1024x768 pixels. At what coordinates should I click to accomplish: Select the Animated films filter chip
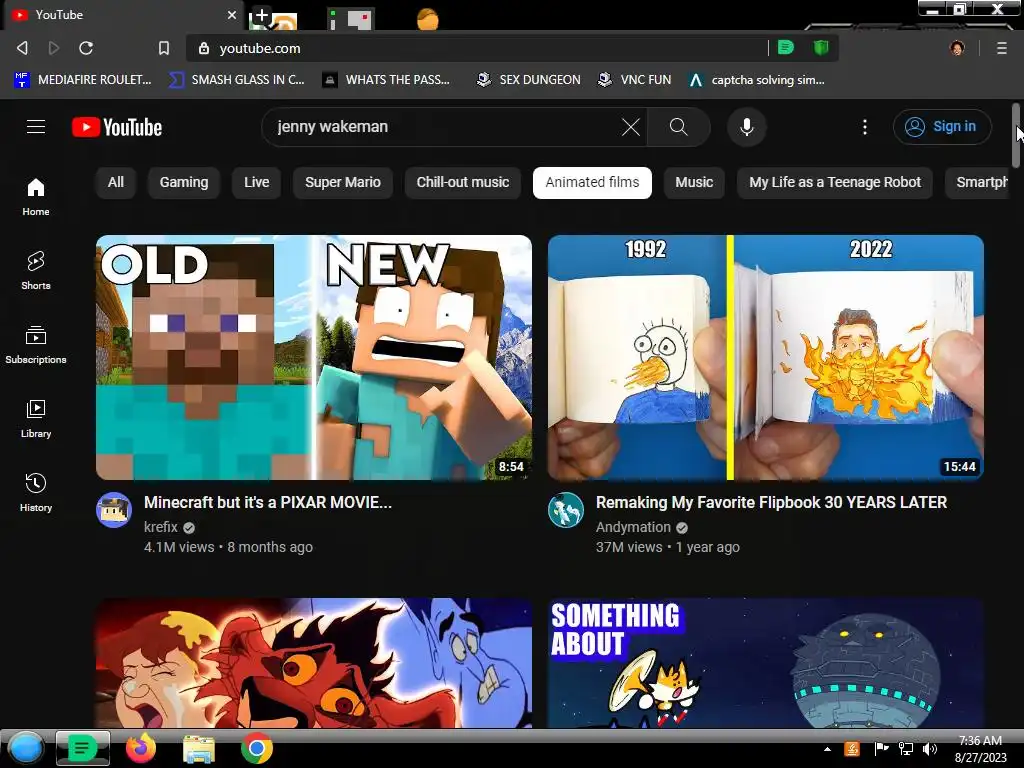click(592, 182)
